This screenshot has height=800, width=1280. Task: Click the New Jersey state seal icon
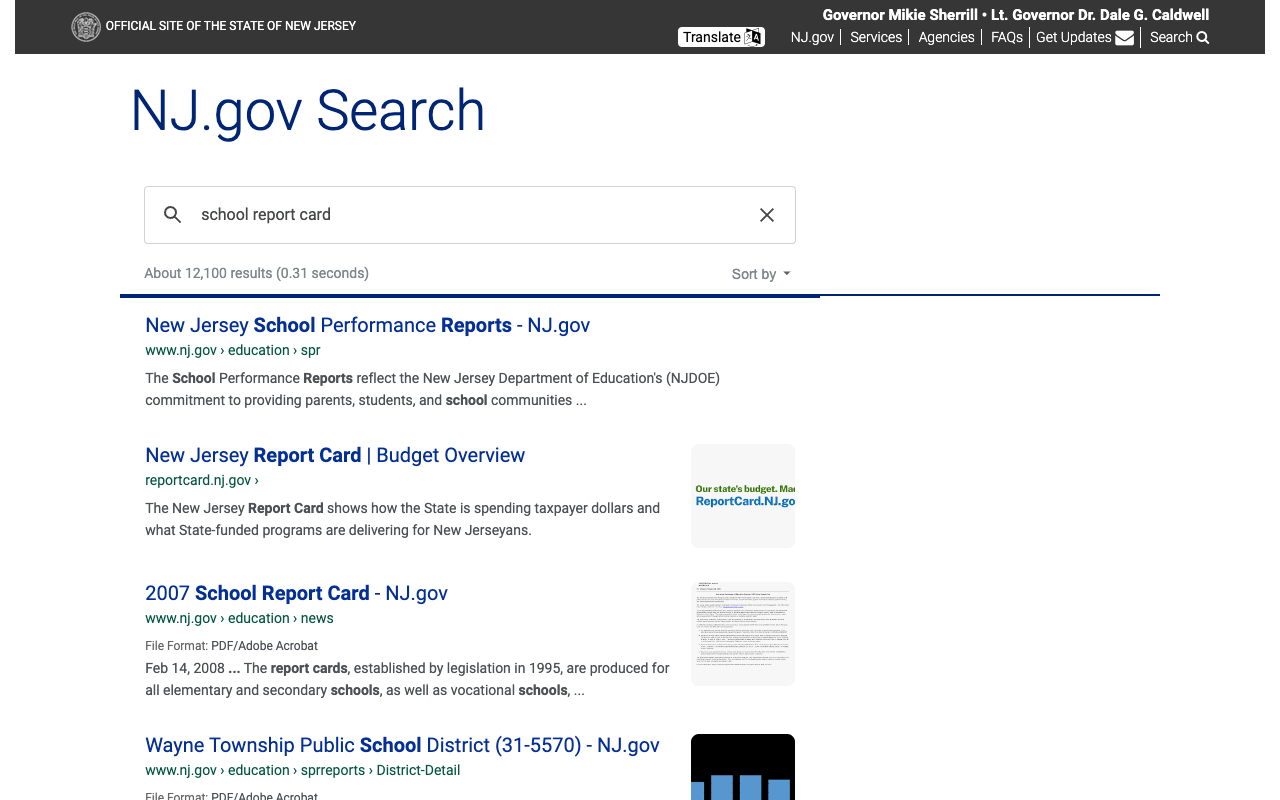pyautogui.click(x=86, y=26)
